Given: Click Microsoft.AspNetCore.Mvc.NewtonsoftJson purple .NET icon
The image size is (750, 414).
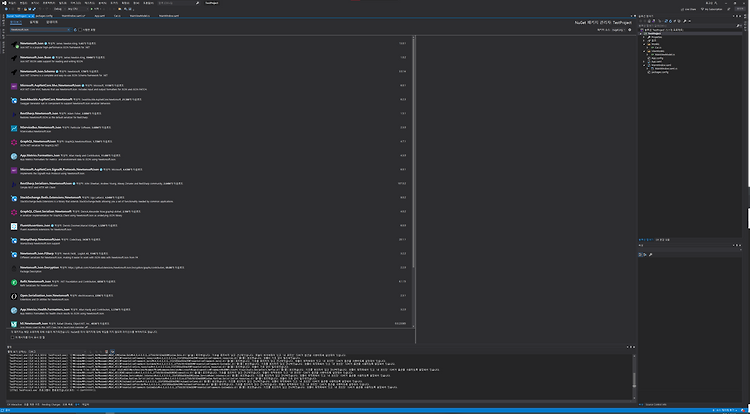Looking at the screenshot, I should coord(14,87).
